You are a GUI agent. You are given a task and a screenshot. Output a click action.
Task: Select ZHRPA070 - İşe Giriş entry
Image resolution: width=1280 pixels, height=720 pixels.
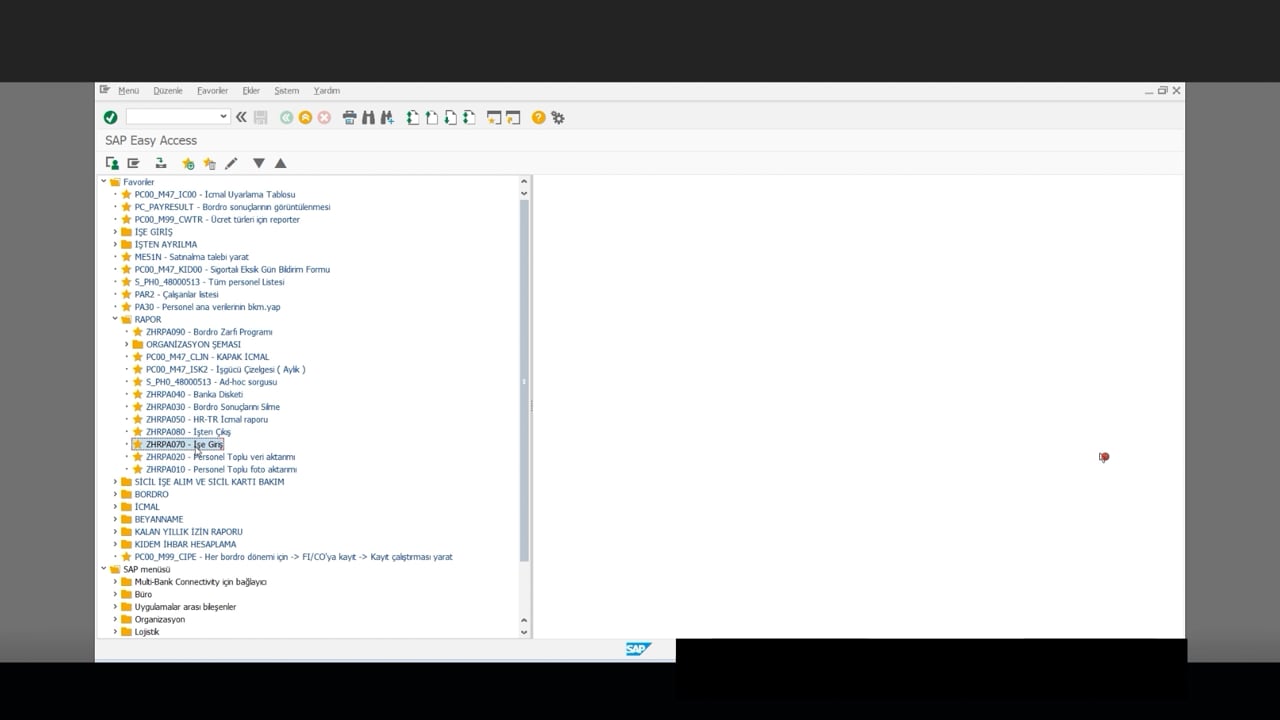pos(184,444)
